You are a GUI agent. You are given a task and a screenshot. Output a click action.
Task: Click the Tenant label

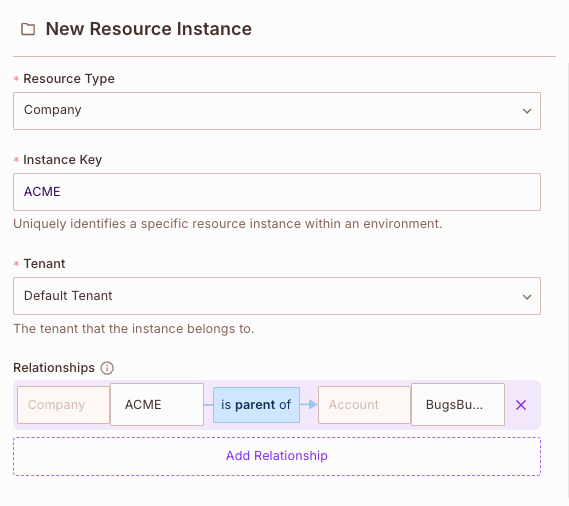(x=44, y=264)
